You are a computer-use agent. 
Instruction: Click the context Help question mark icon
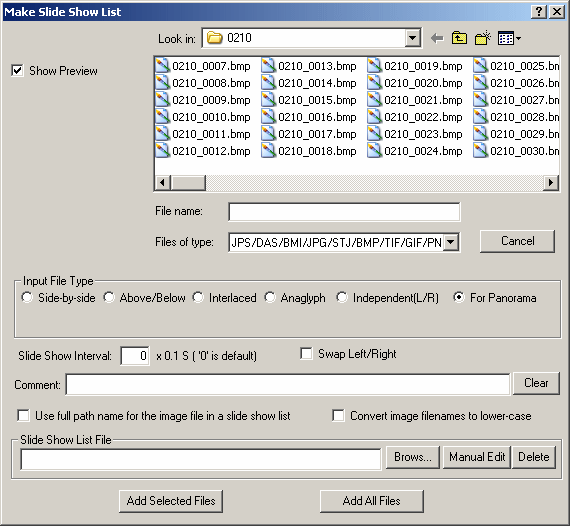(539, 12)
